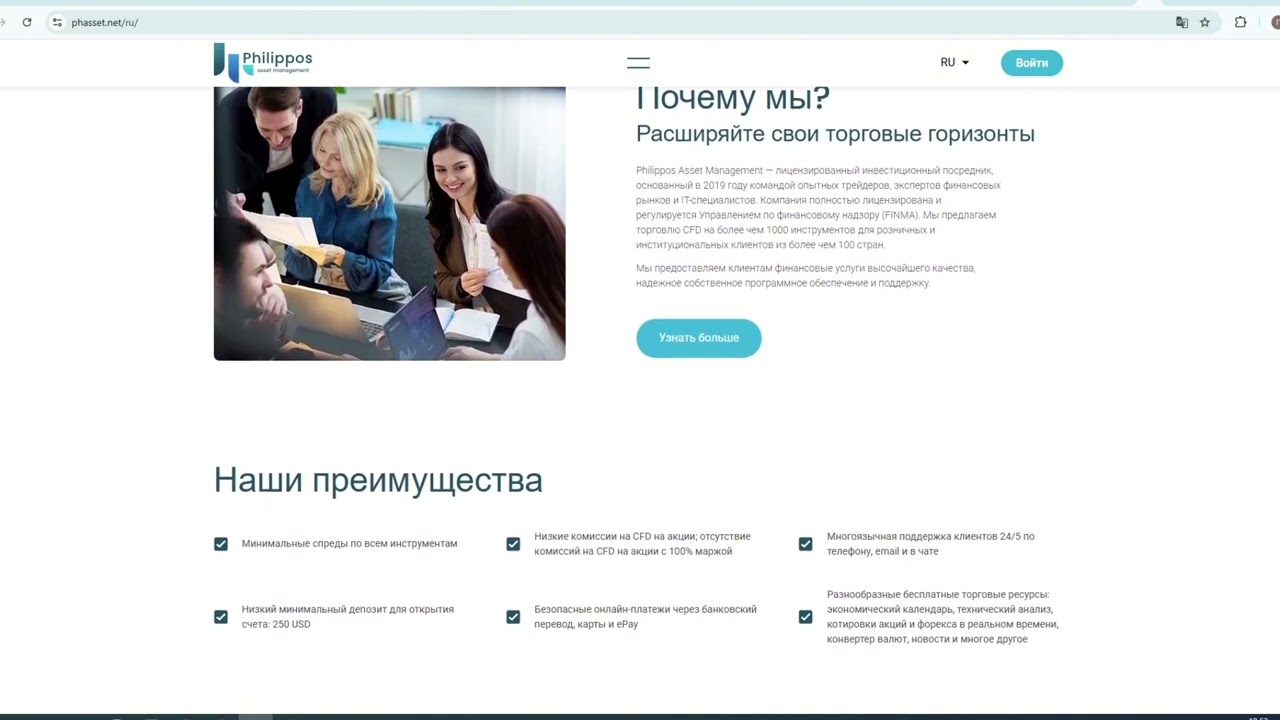This screenshot has width=1280, height=720.
Task: Toggle checkbox for Безопасные онлайн-платежи
Action: [x=513, y=617]
